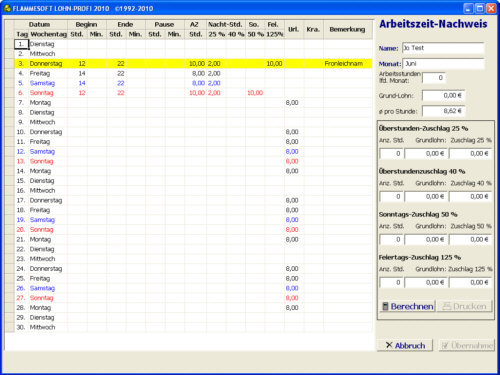This screenshot has width=500, height=375.
Task: Click the 5. Samstag weekday cell
Action: tap(48, 83)
